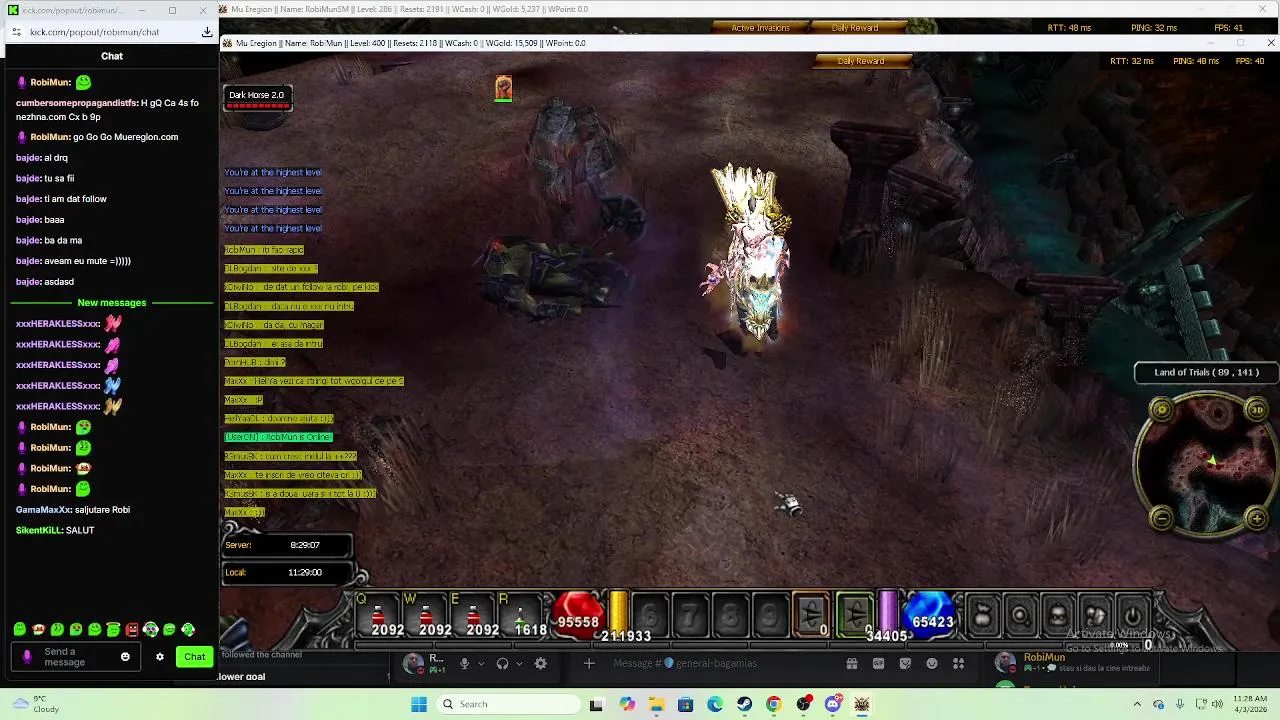Open the friends/party icon in game bar
Image resolution: width=1280 pixels, height=720 pixels.
pyautogui.click(x=1095, y=616)
